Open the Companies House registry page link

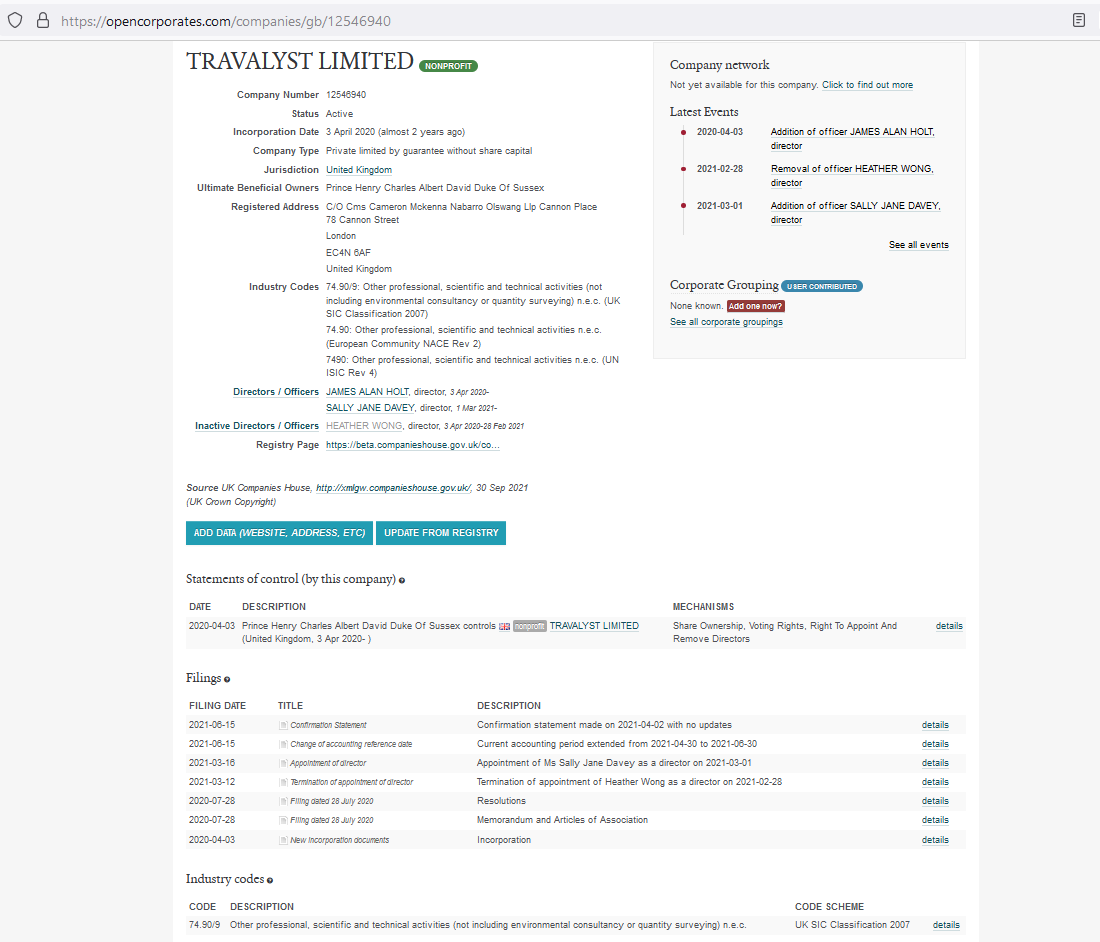coord(412,445)
